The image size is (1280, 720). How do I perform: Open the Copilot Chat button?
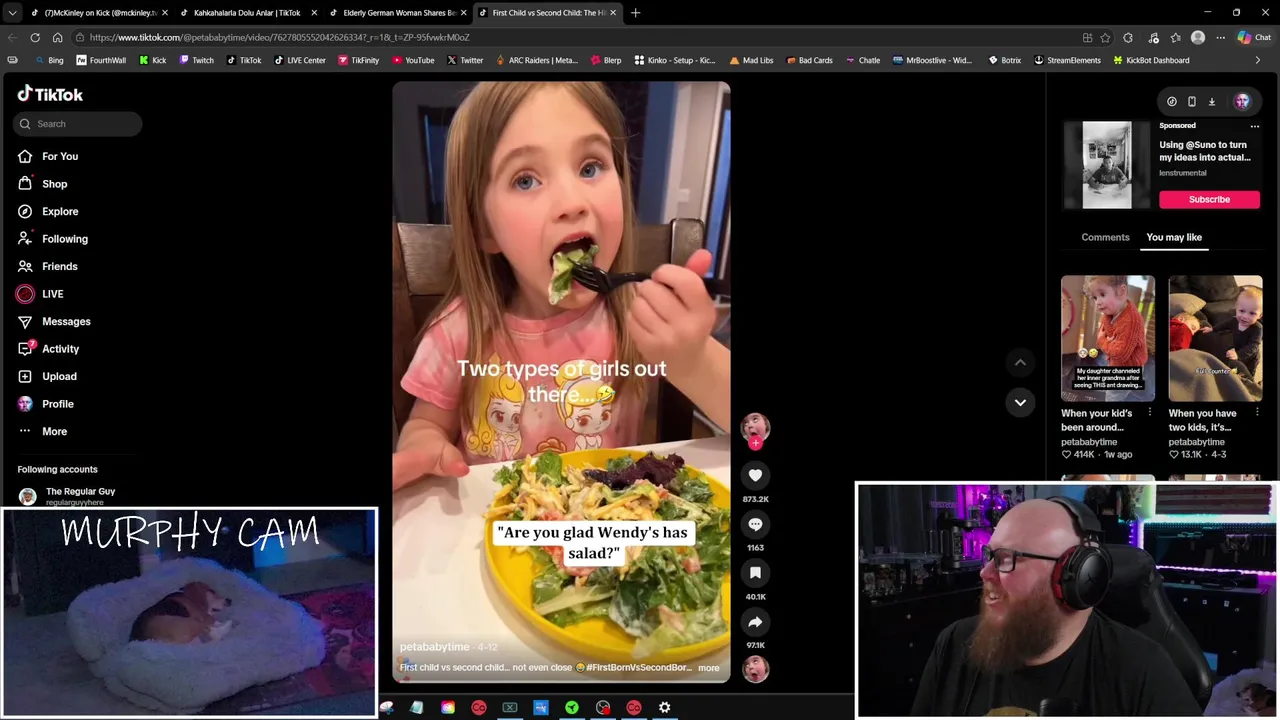click(x=1254, y=38)
